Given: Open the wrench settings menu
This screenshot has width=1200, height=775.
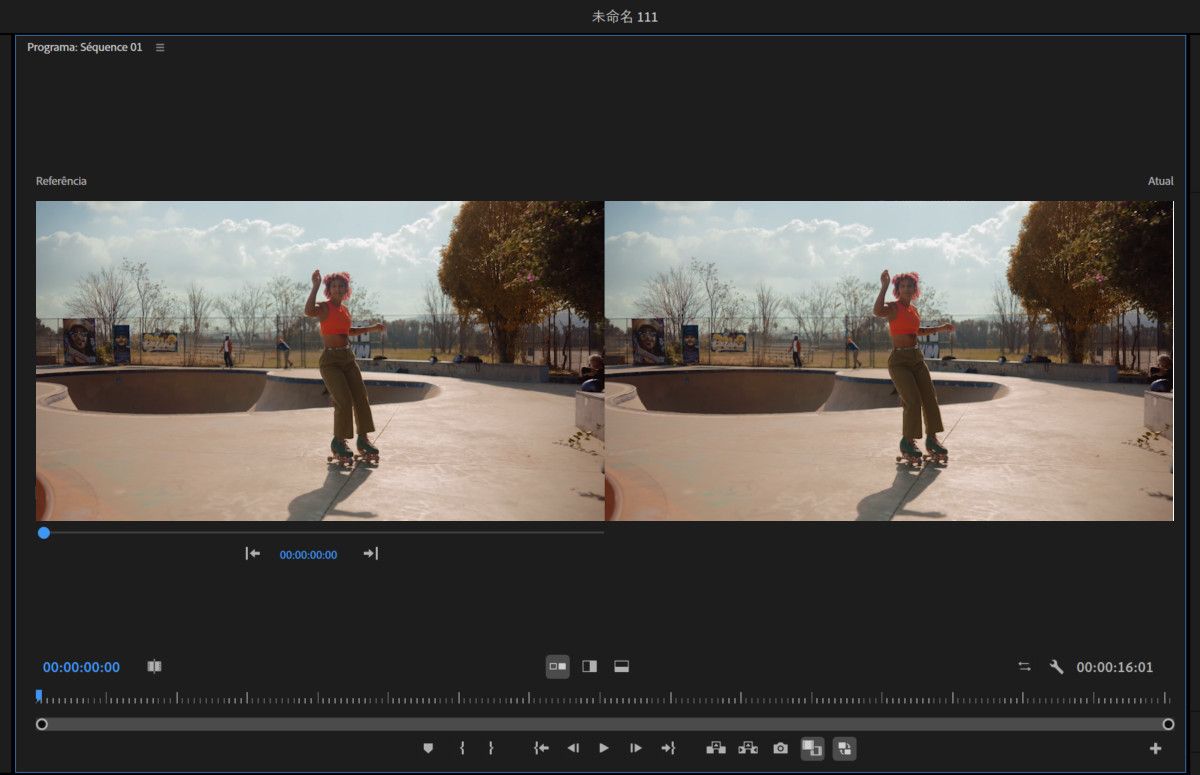Looking at the screenshot, I should 1056,667.
